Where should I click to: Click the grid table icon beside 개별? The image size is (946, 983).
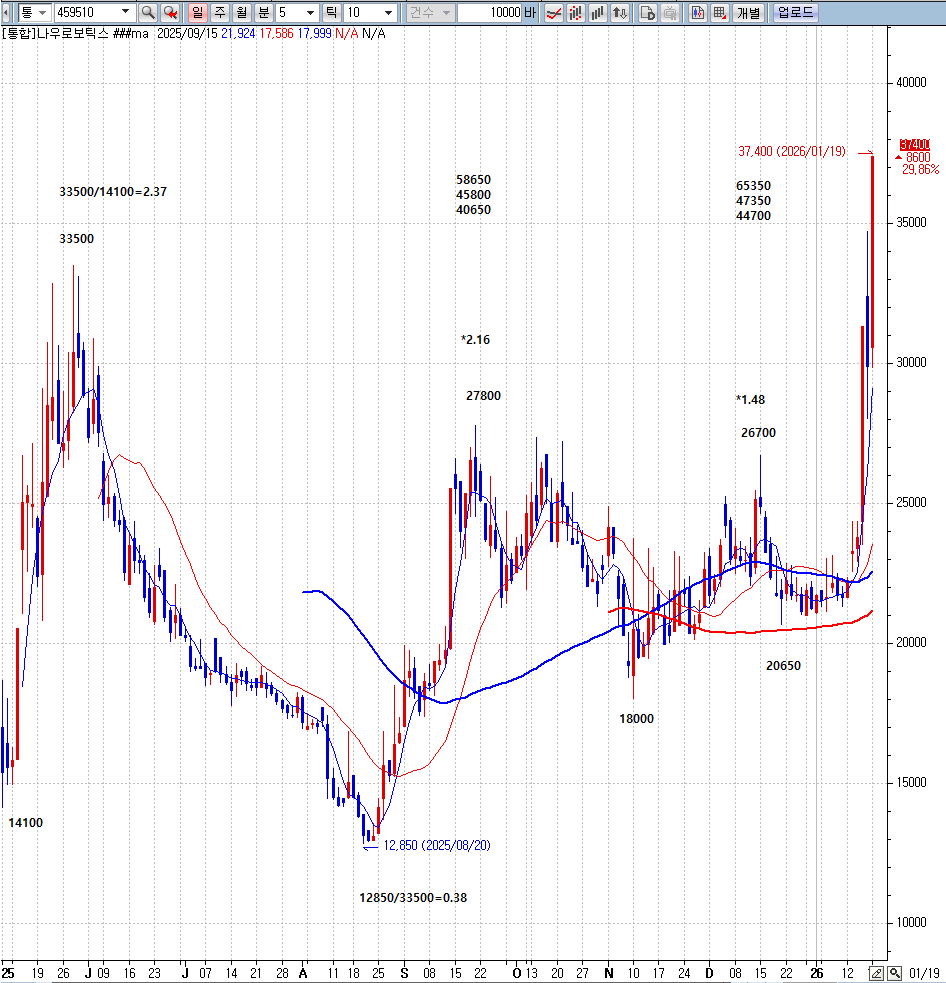pyautogui.click(x=719, y=13)
